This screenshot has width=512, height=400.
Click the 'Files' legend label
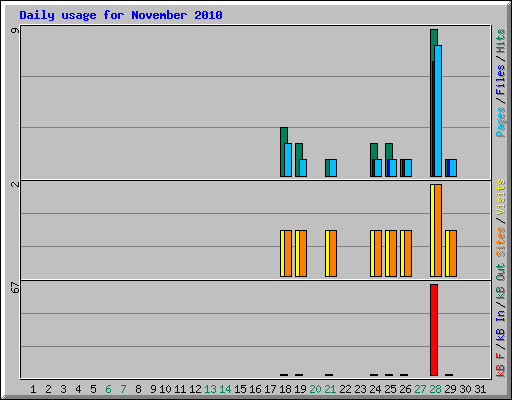(x=501, y=79)
